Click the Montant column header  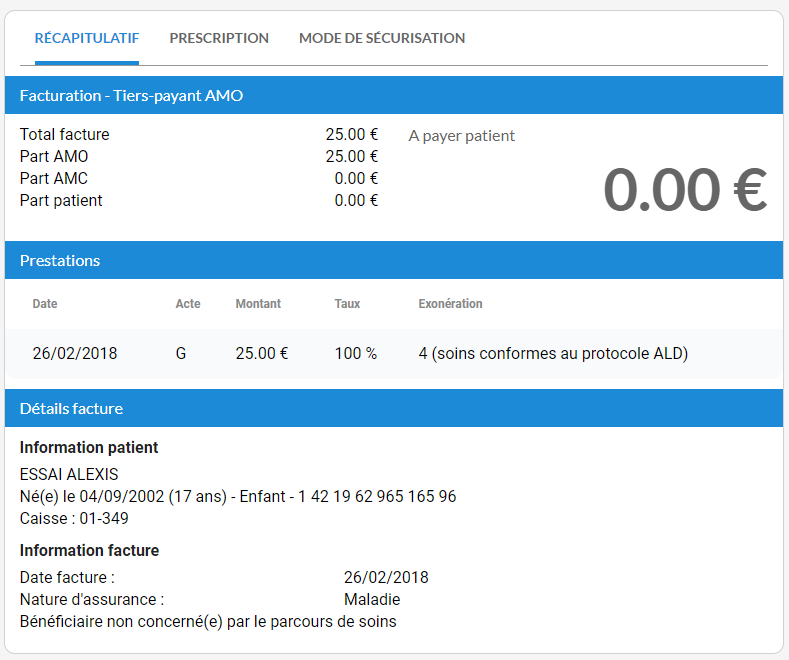258,304
